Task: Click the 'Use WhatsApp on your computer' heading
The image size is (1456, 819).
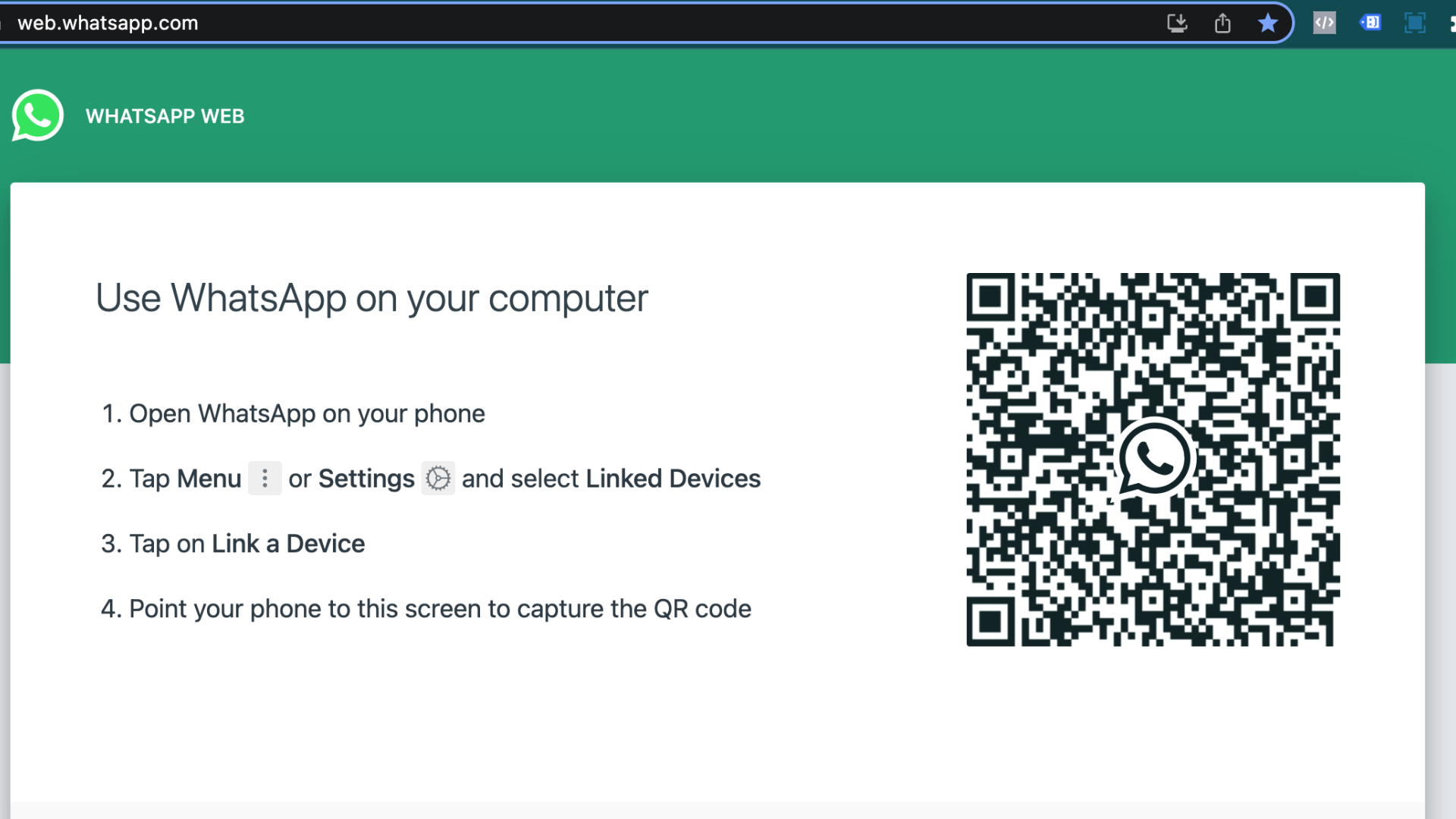Action: 372,298
